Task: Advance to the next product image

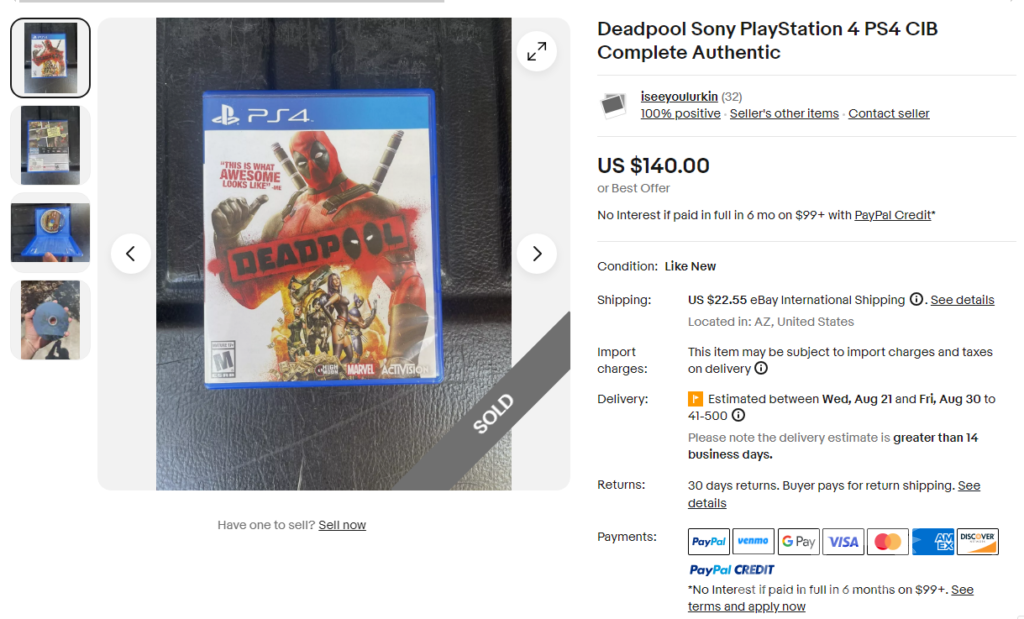Action: (x=537, y=254)
